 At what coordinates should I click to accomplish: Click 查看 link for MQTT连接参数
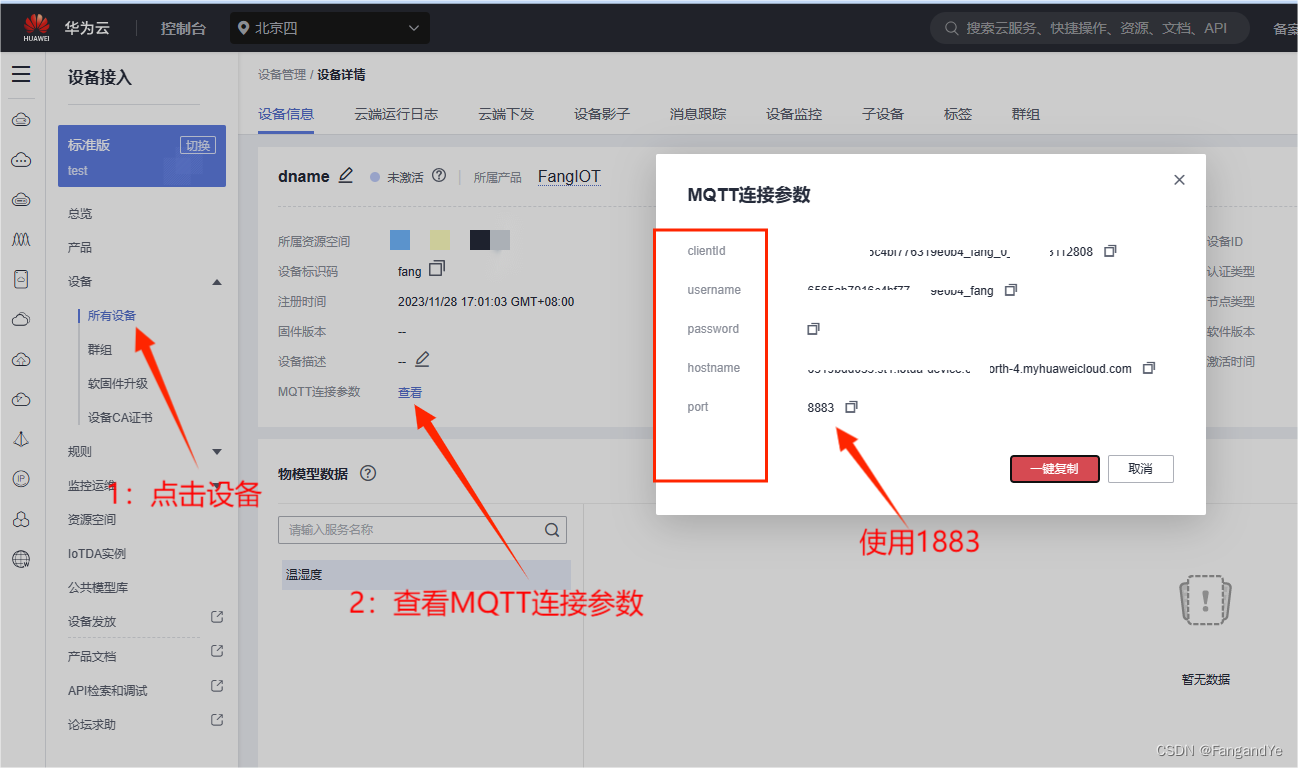tap(410, 392)
